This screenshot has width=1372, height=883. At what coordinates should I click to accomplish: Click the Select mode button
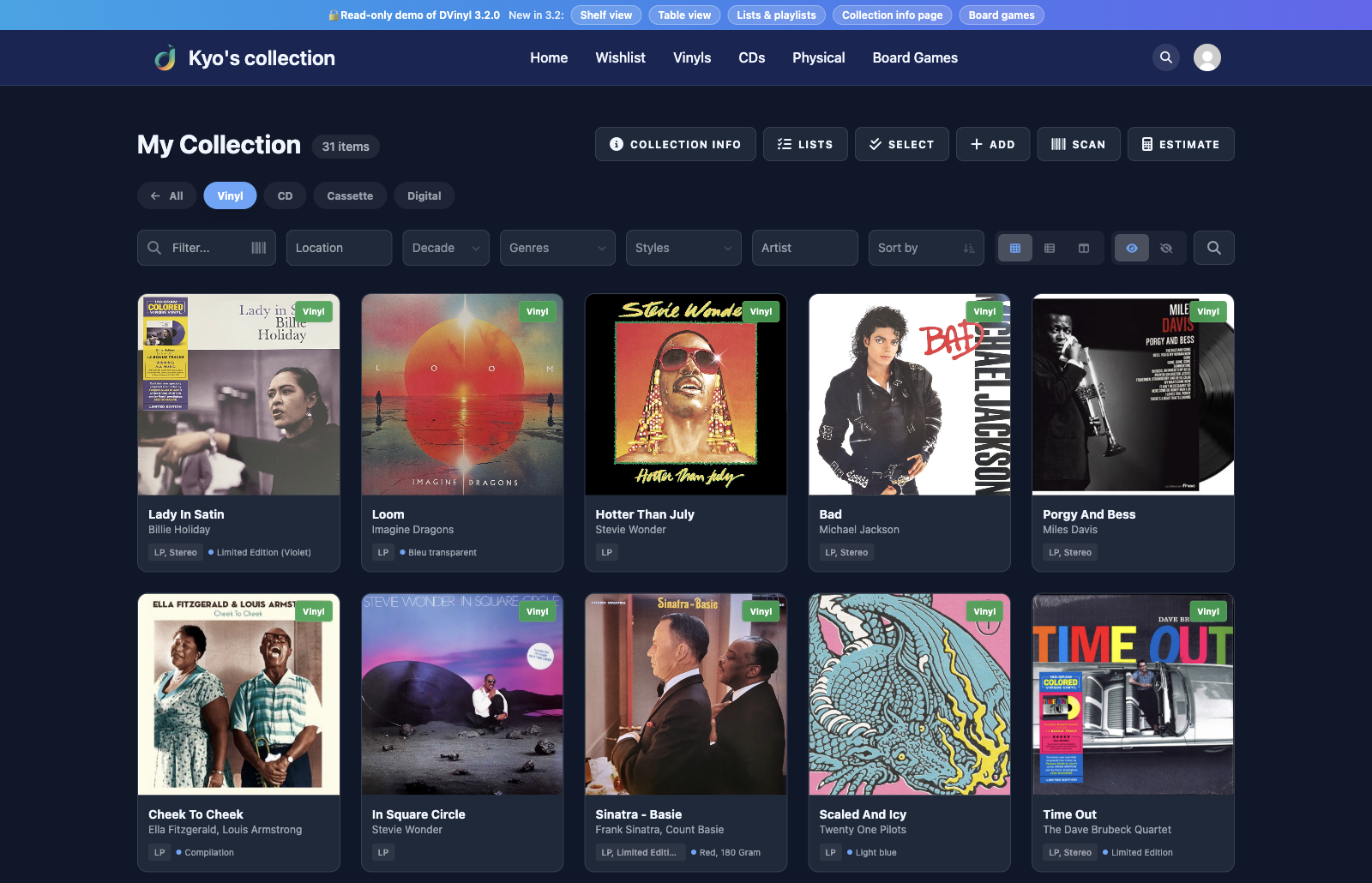tap(902, 144)
